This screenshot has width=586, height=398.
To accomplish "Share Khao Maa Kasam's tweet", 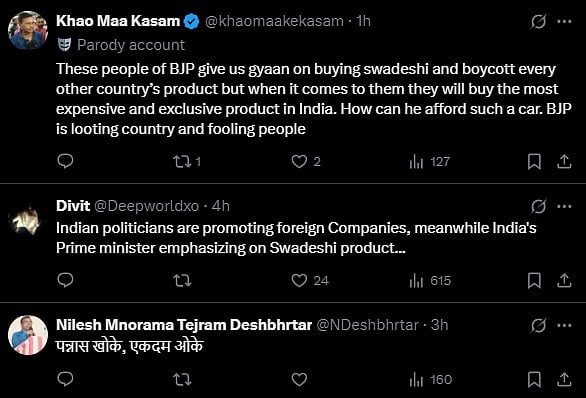I will pos(564,162).
